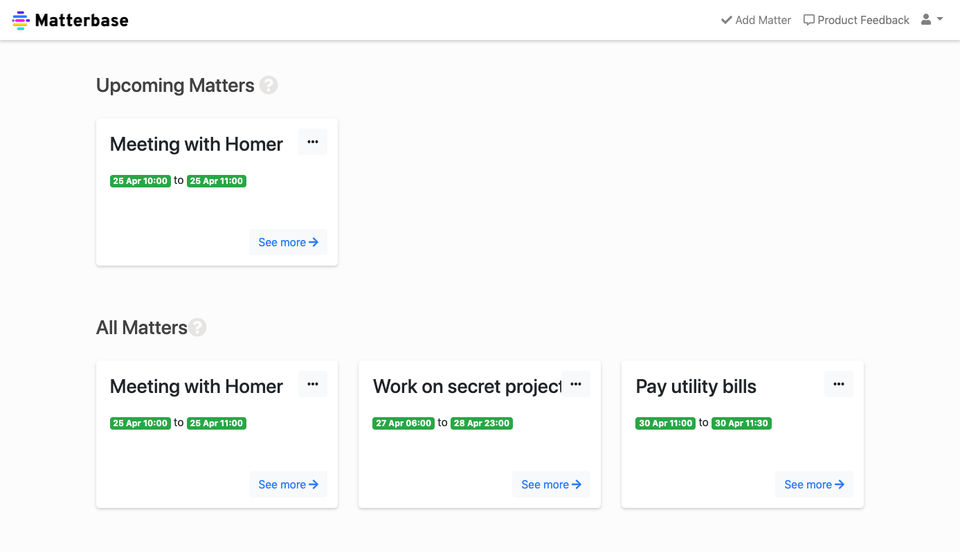Open options menu on All Matters Meeting with Homer card
Image resolution: width=960 pixels, height=552 pixels.
312,384
